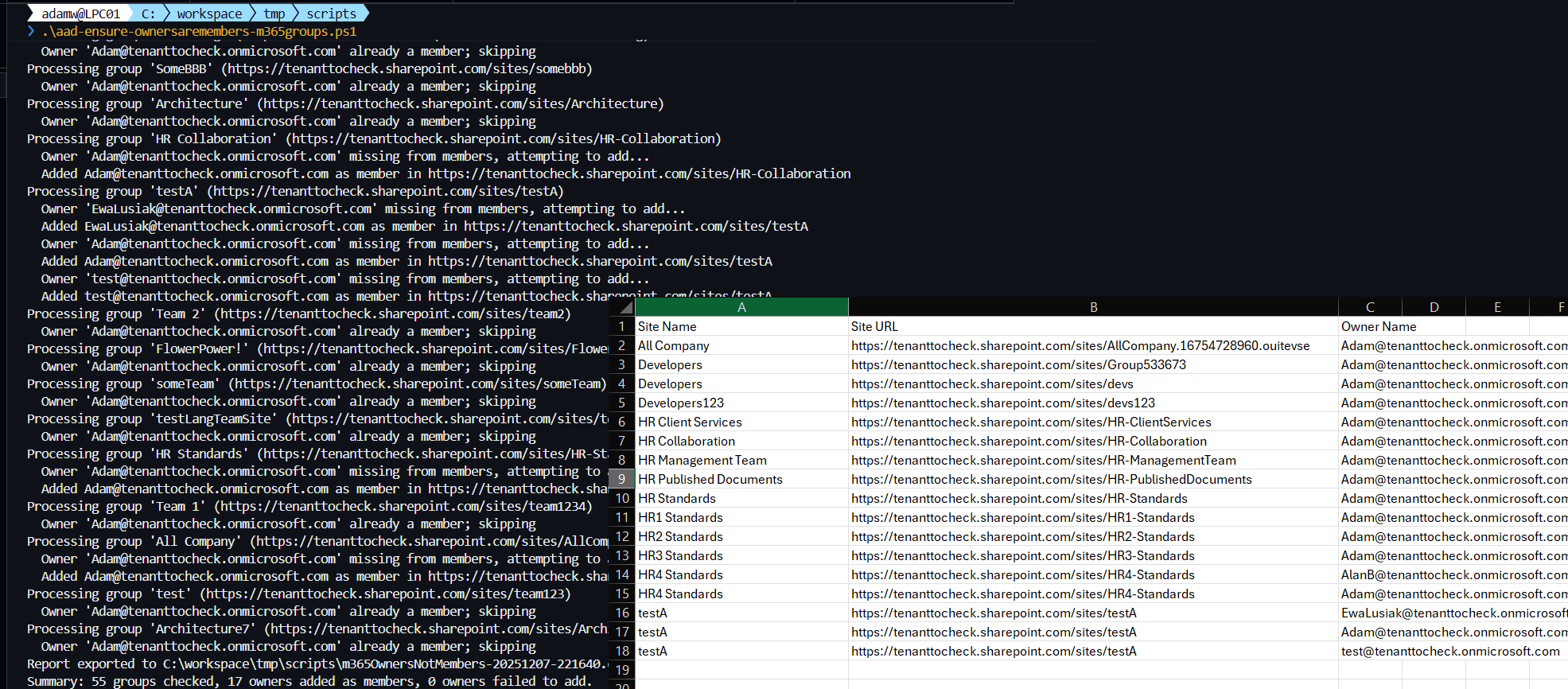Click the 'Site Name' header cell
The image size is (1568, 689).
tap(741, 326)
